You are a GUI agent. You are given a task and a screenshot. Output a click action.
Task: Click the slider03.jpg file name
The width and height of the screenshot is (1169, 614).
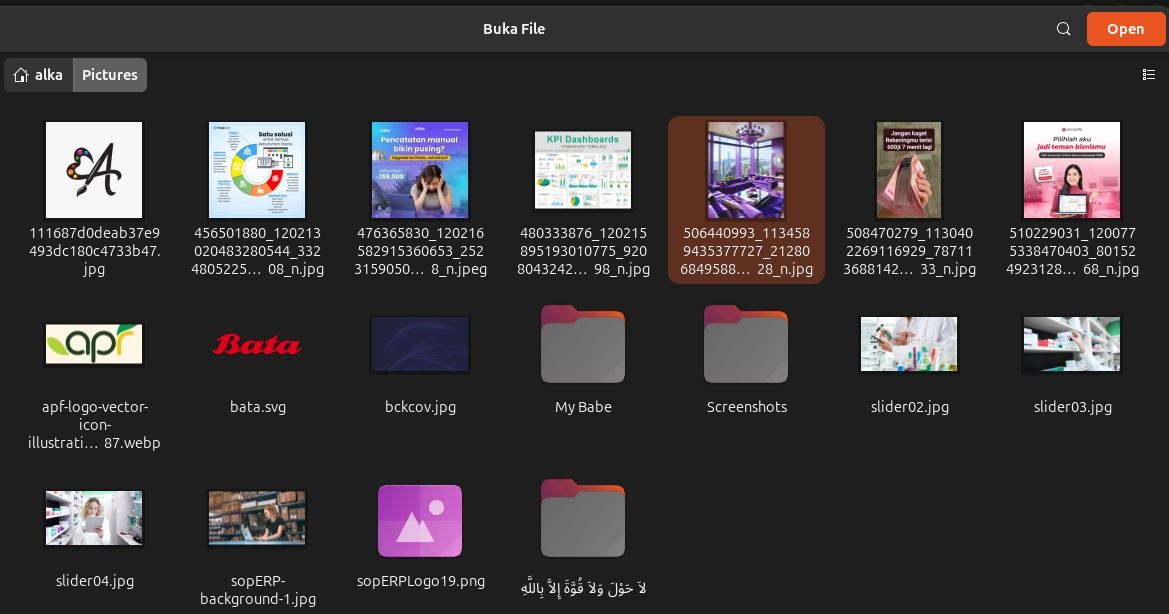coord(1072,407)
